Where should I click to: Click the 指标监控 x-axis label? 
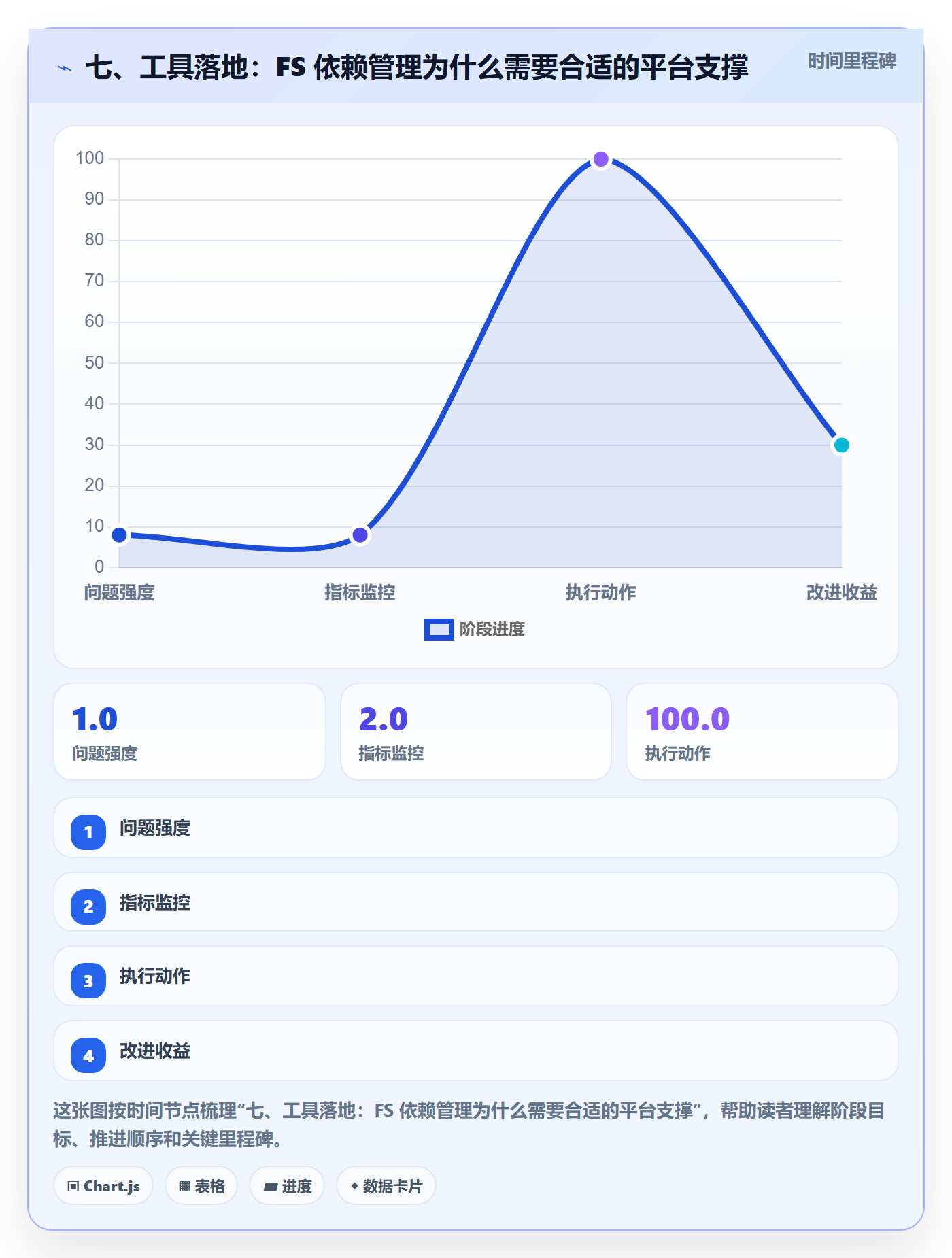click(360, 593)
